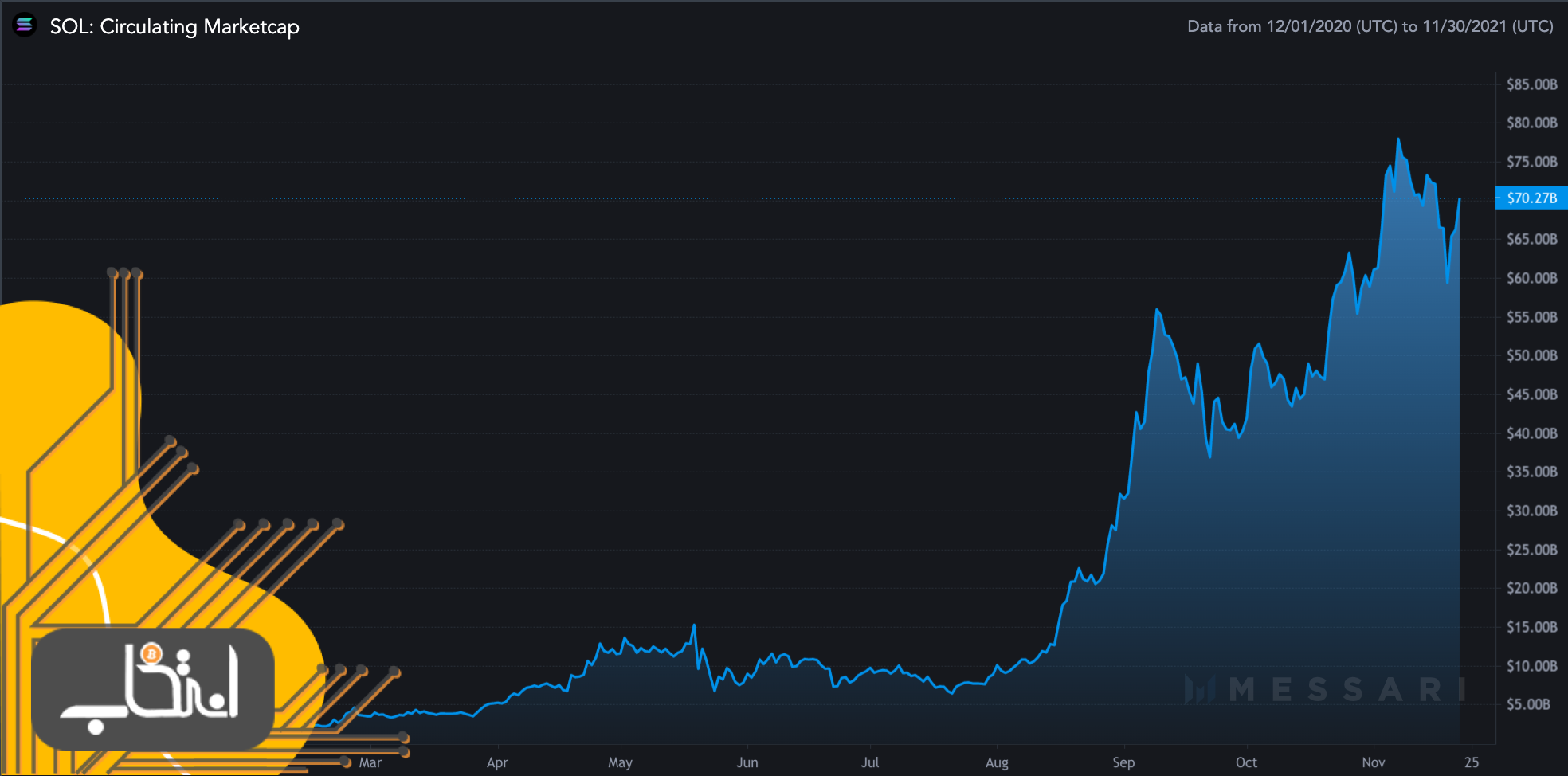This screenshot has width=1568, height=776.
Task: Click the $50.00B y-axis label
Action: pyautogui.click(x=1531, y=355)
